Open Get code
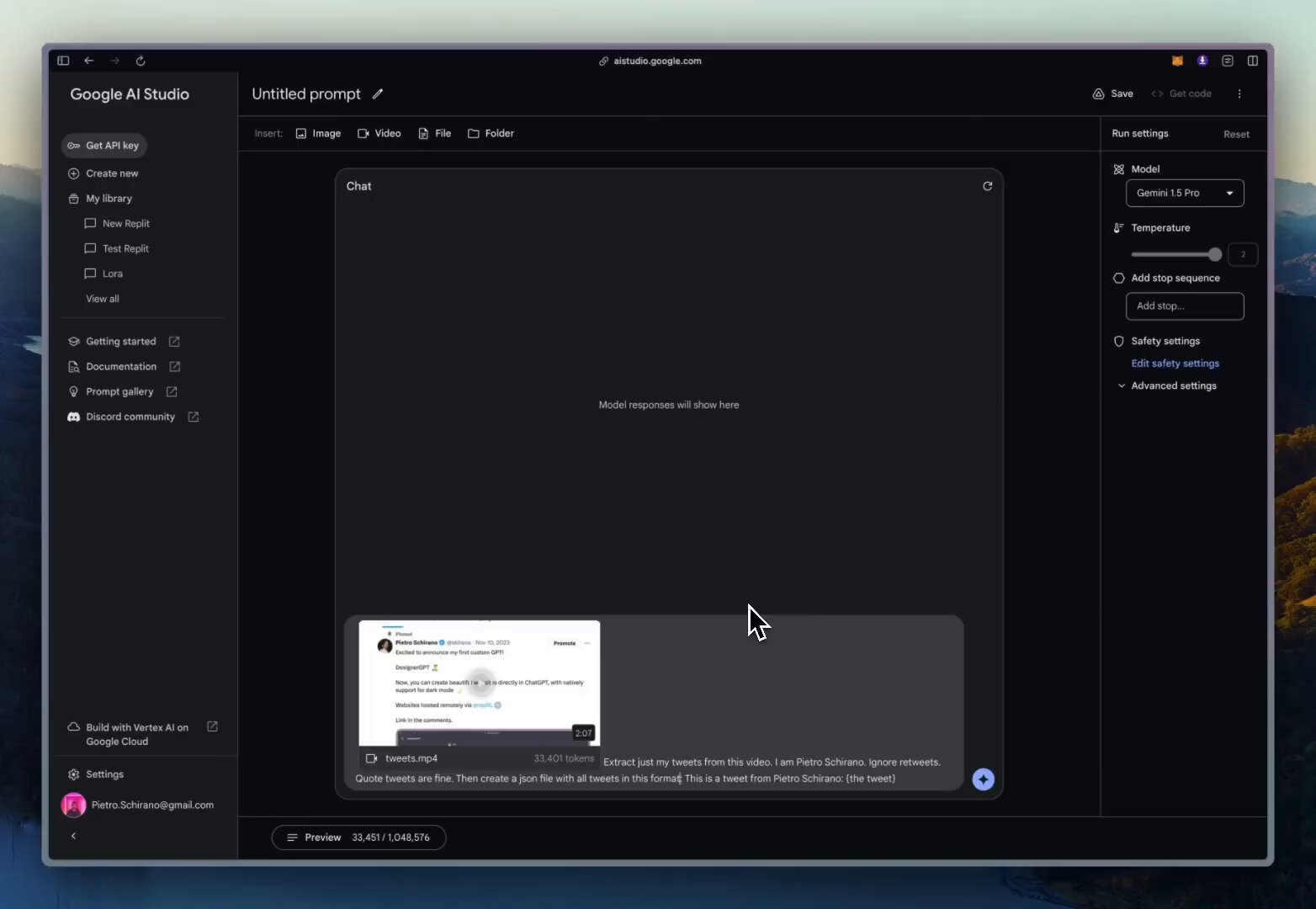The width and height of the screenshot is (1316, 909). click(x=1181, y=93)
